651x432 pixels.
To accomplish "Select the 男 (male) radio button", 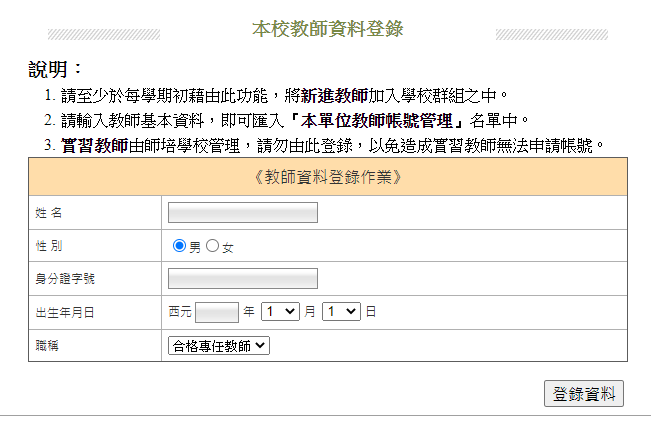I will tap(179, 246).
